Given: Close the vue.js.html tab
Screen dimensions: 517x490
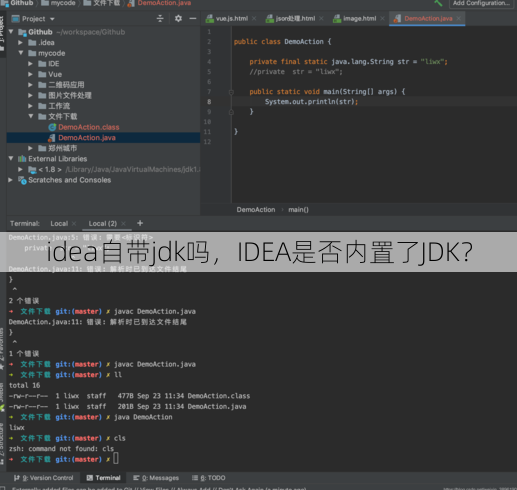Looking at the screenshot, I should [254, 19].
